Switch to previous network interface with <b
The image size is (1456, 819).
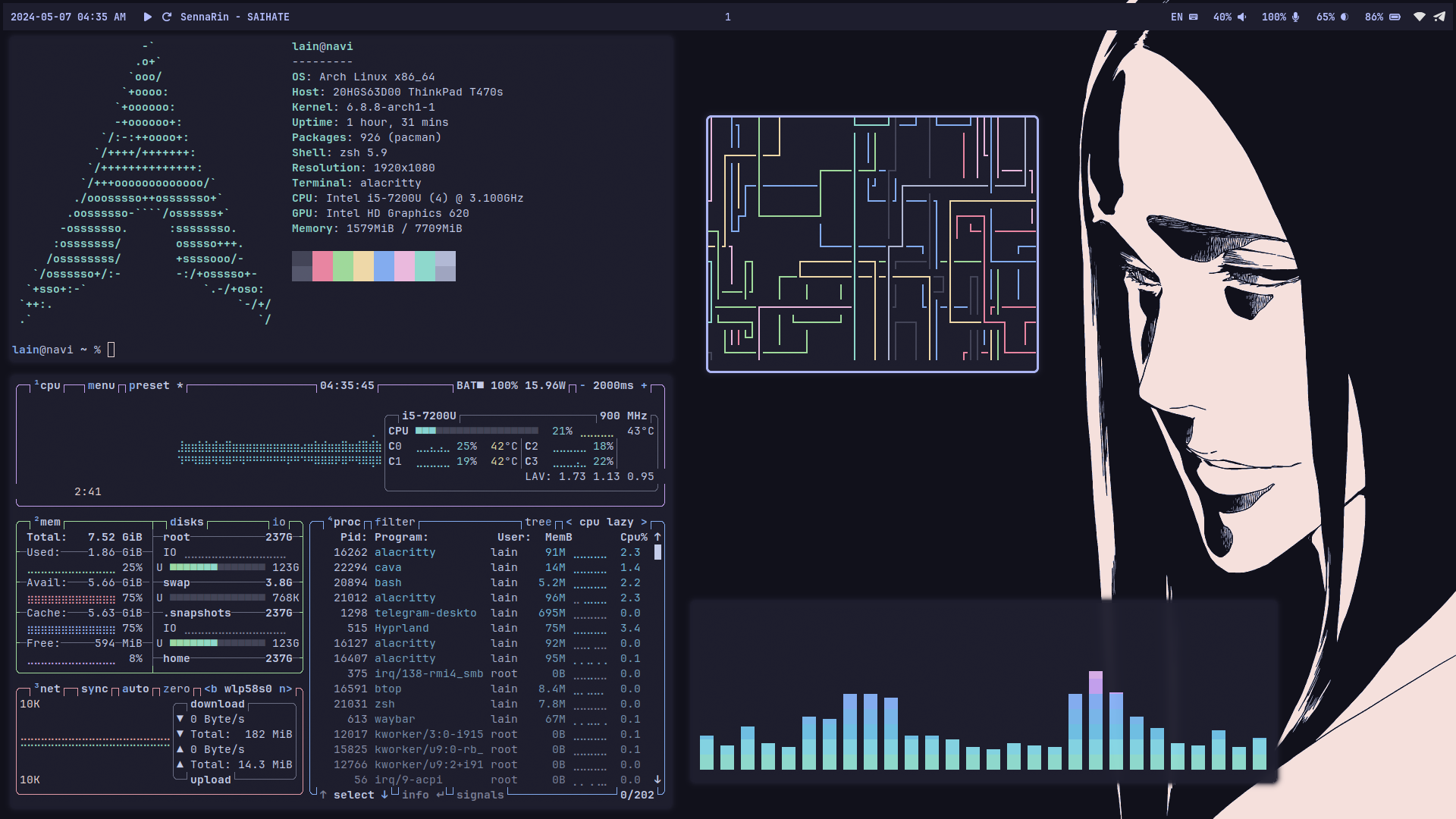click(211, 689)
